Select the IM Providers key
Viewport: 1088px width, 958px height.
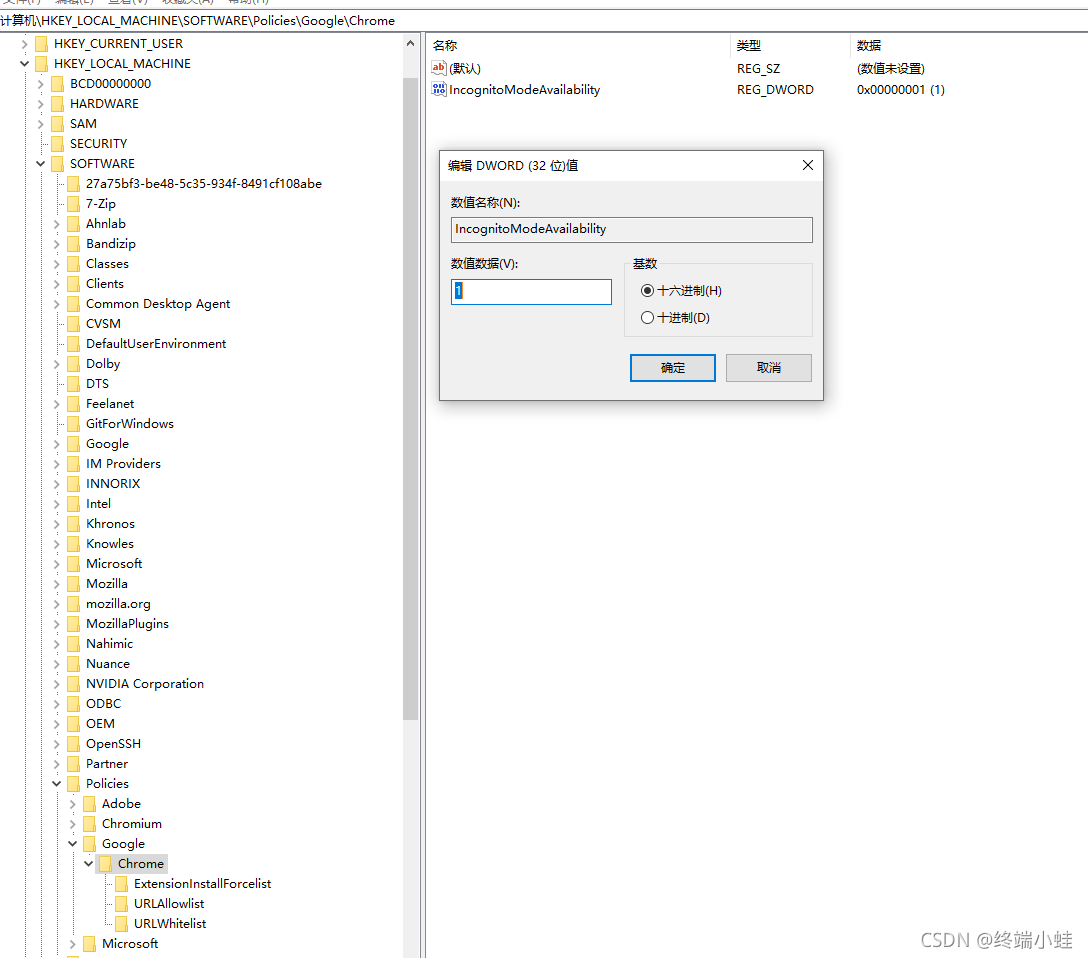tap(123, 463)
